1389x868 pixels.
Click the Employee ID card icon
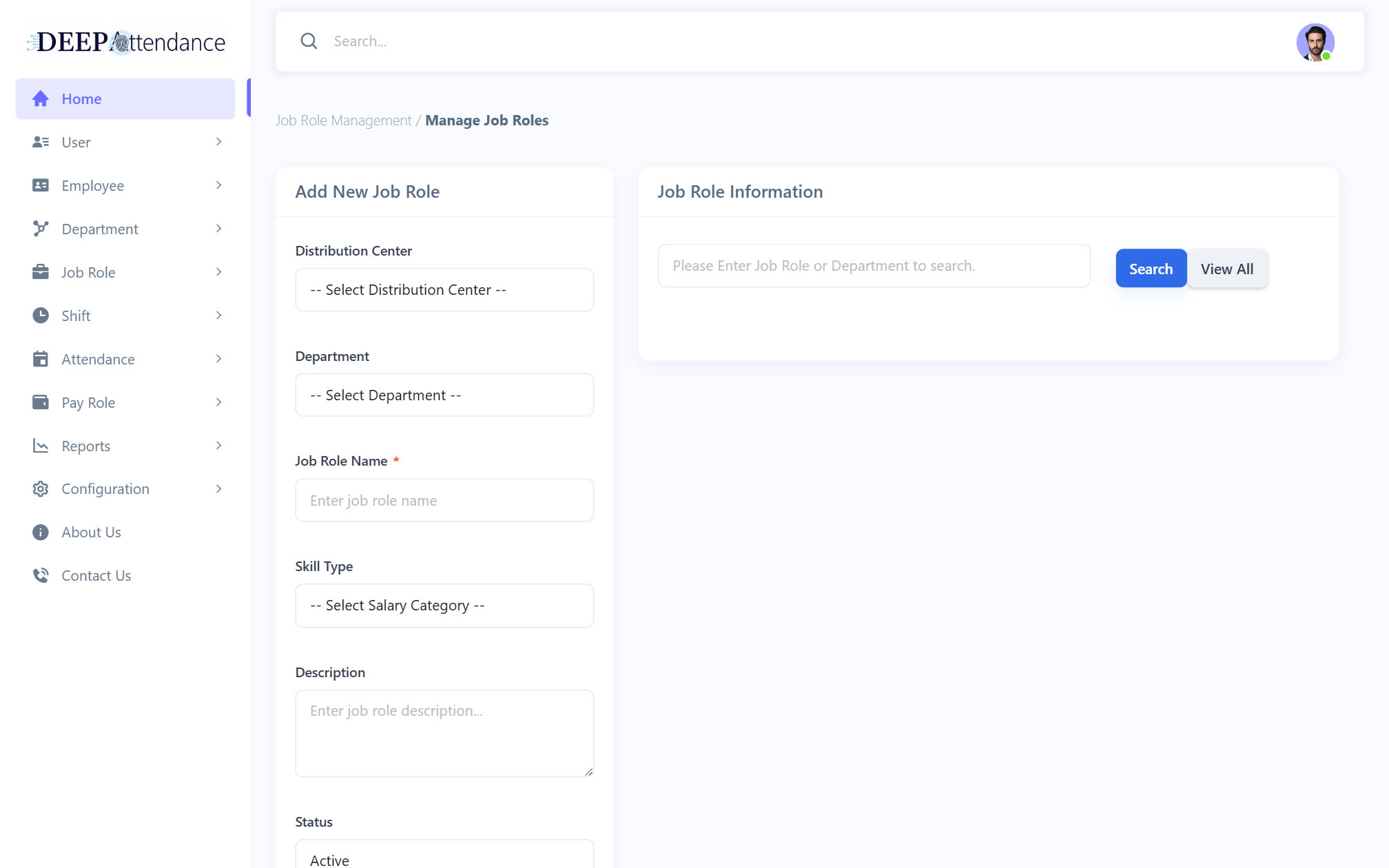(41, 185)
